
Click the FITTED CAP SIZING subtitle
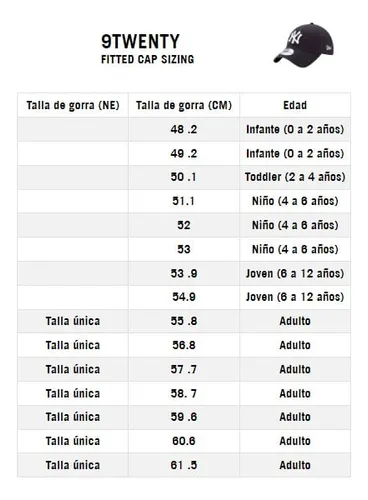tap(148, 59)
